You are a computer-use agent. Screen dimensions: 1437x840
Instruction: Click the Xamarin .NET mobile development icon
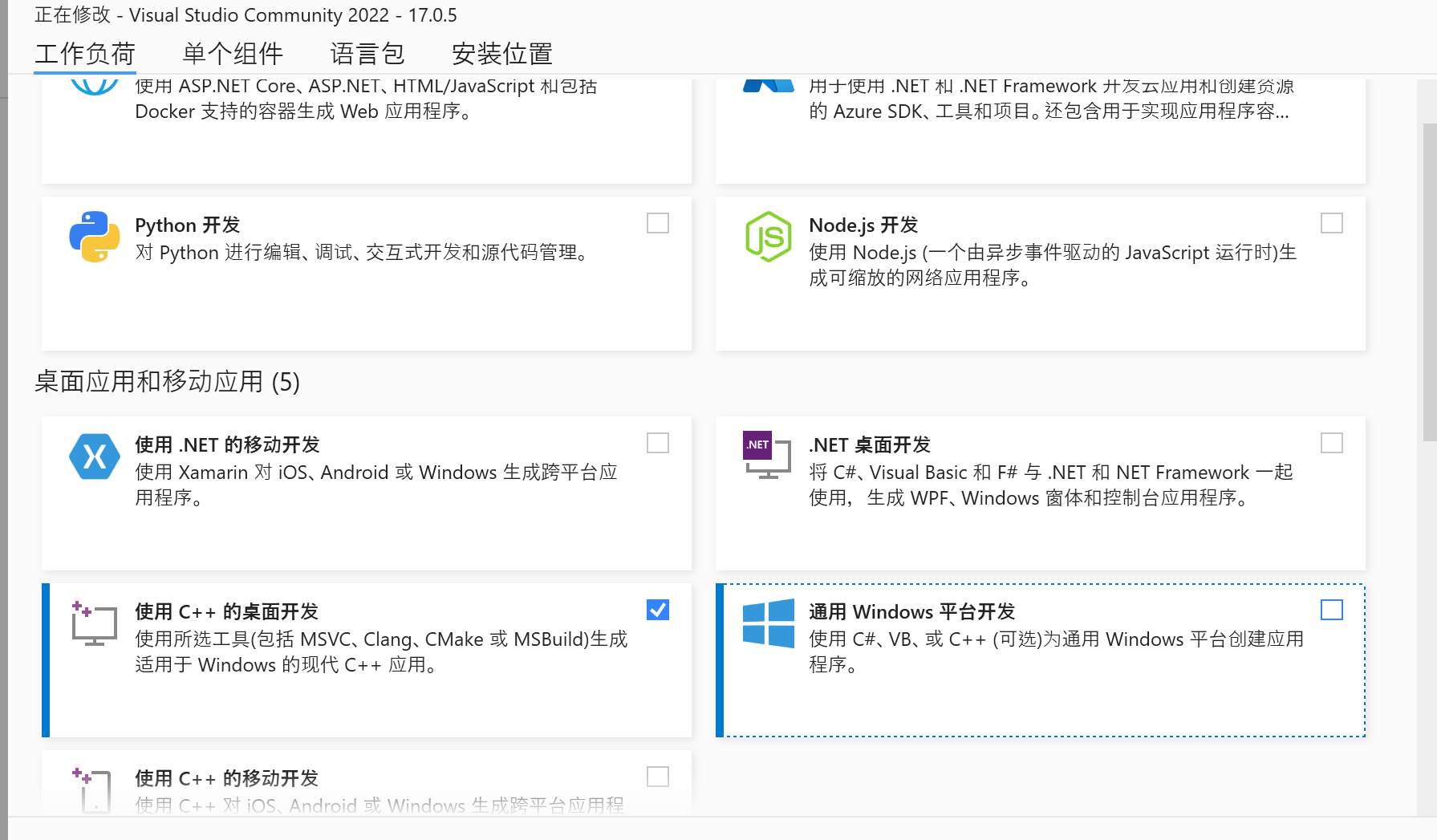[95, 457]
